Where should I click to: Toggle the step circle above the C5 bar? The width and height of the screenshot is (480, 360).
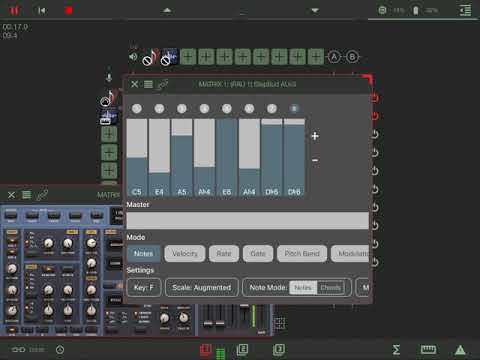click(137, 109)
